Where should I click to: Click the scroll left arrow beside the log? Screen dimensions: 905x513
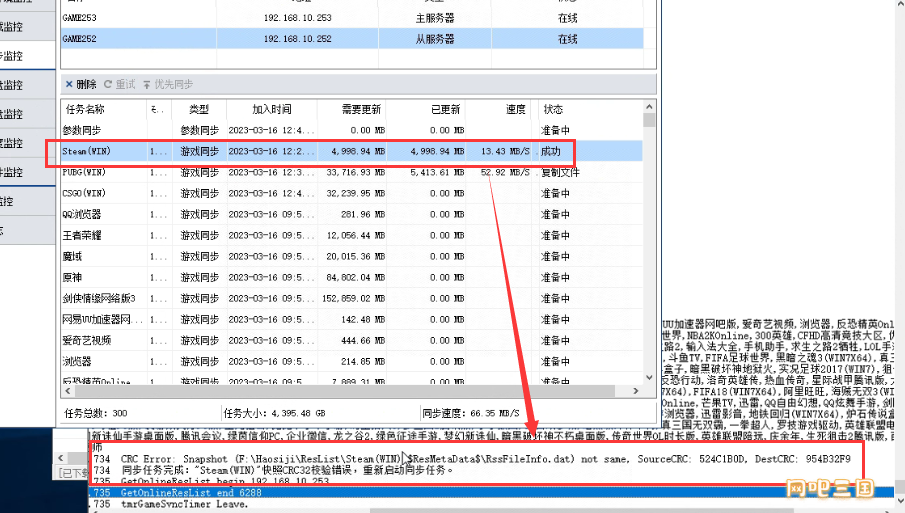(61, 458)
